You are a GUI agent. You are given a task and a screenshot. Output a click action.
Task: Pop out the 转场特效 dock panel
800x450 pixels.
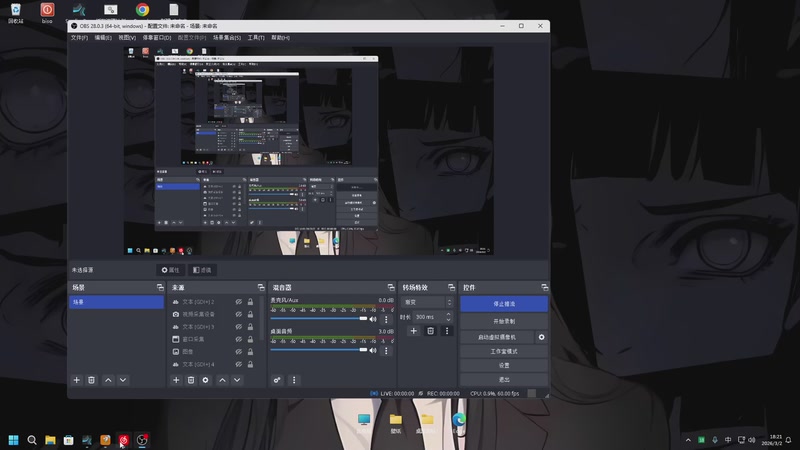point(451,288)
